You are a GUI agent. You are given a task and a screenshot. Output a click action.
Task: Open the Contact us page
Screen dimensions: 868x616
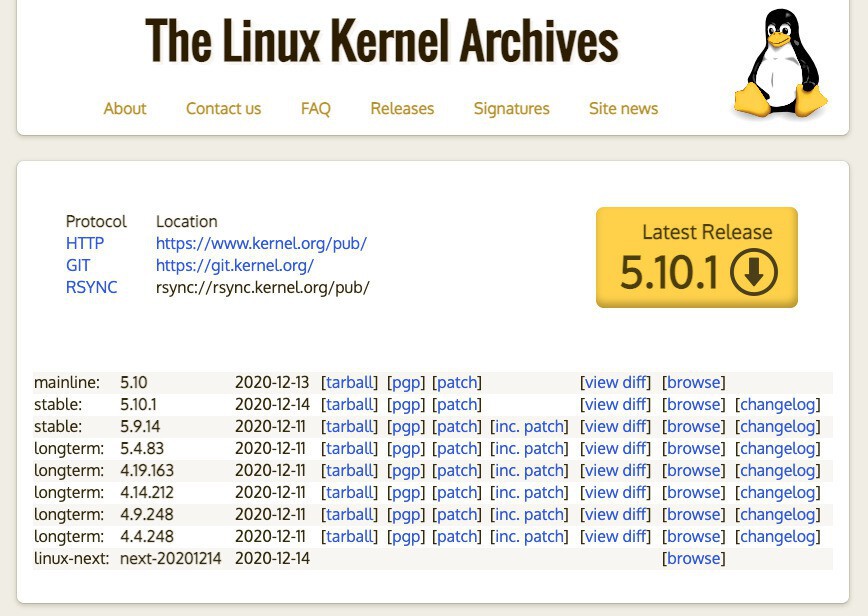coord(223,108)
